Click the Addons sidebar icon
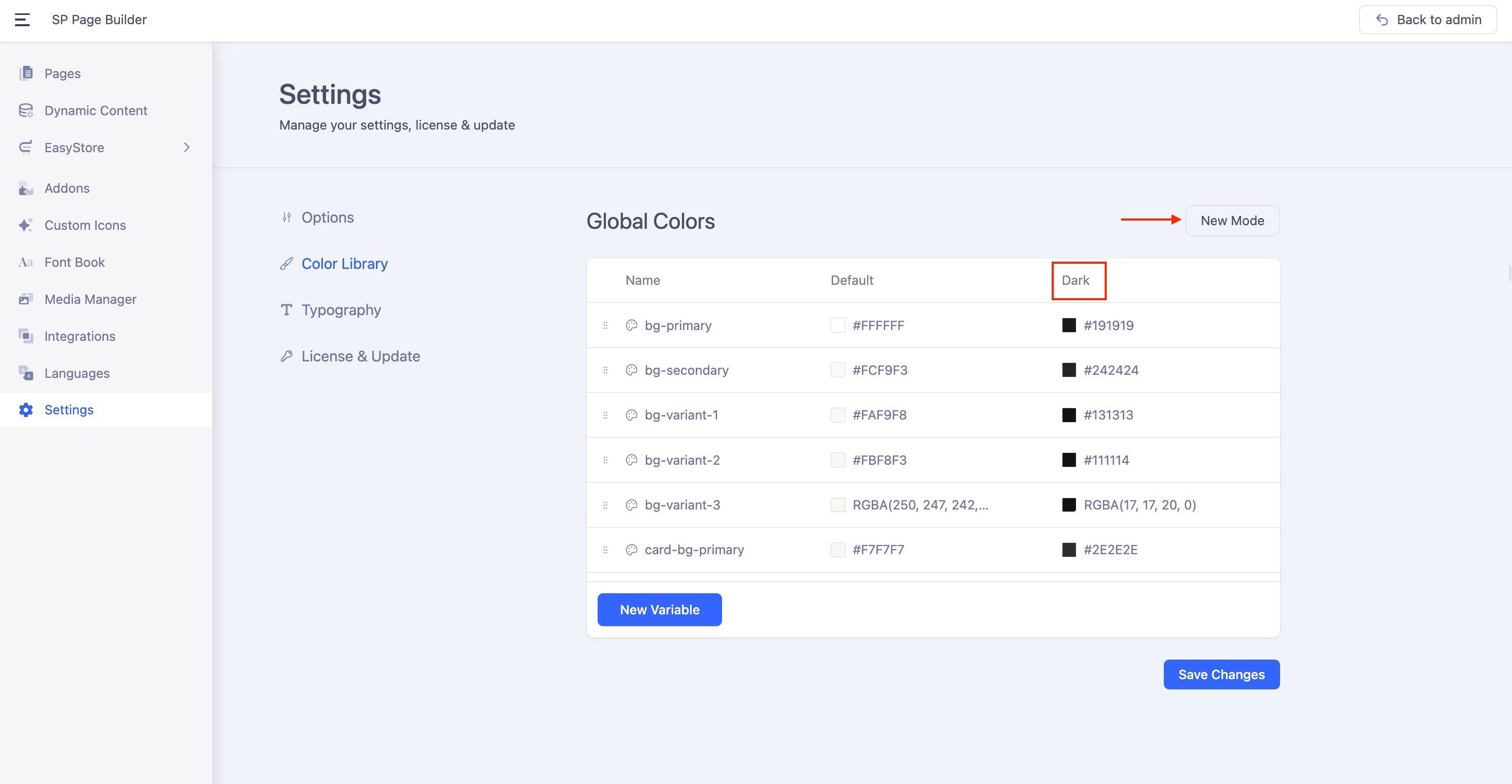The width and height of the screenshot is (1512, 784). [26, 188]
